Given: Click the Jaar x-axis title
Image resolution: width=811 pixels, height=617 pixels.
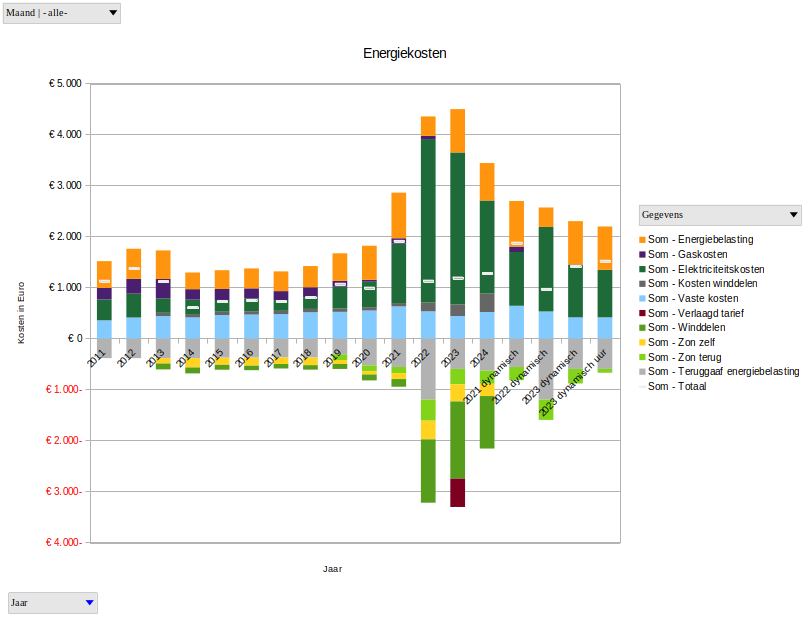Looking at the screenshot, I should [333, 569].
